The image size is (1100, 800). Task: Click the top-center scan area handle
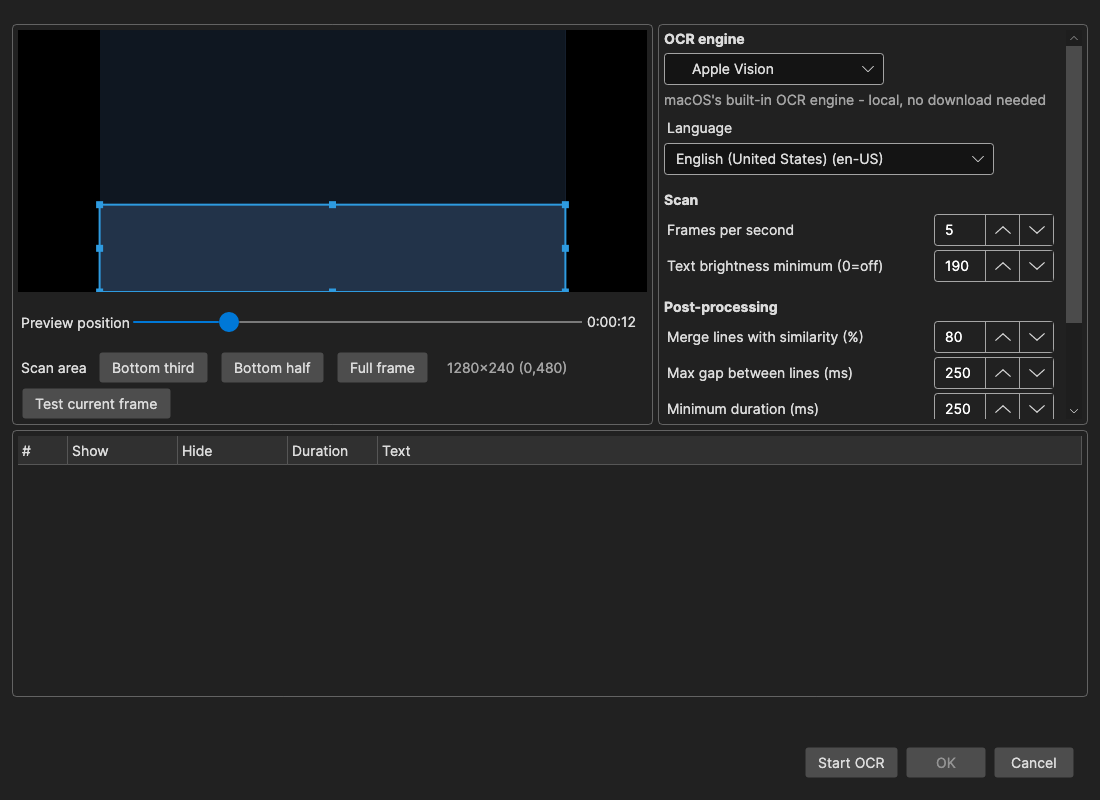333,205
